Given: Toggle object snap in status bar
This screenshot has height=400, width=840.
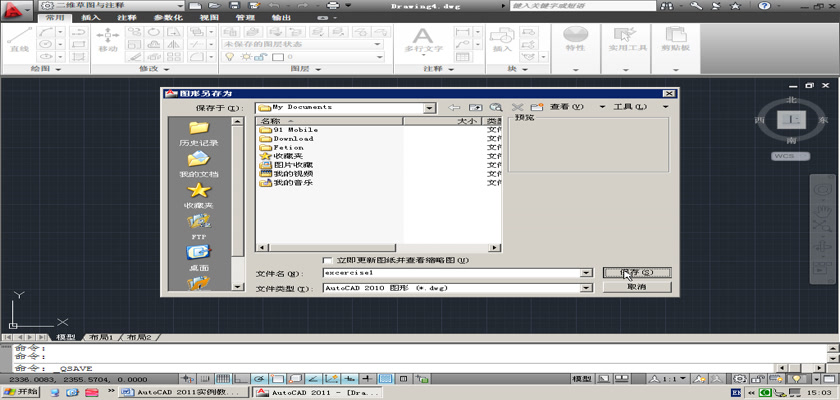Looking at the screenshot, I should pos(277,379).
